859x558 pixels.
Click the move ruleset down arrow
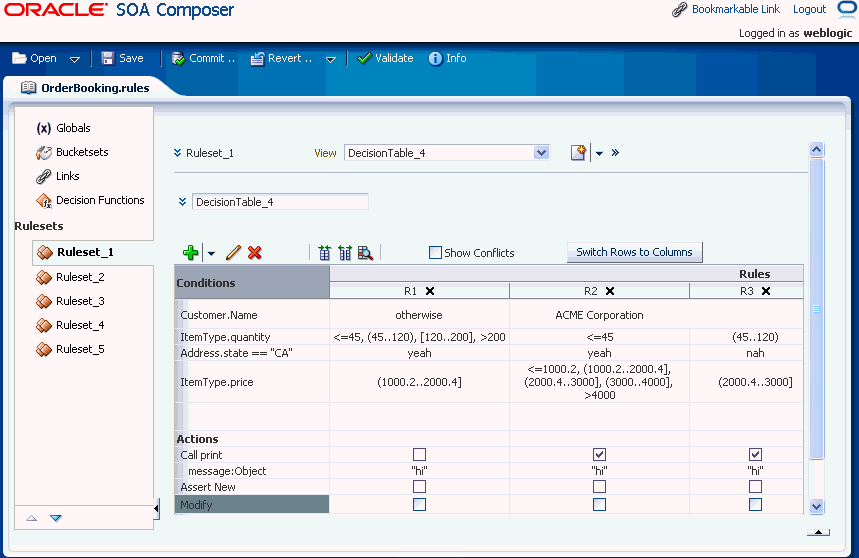tap(56, 518)
